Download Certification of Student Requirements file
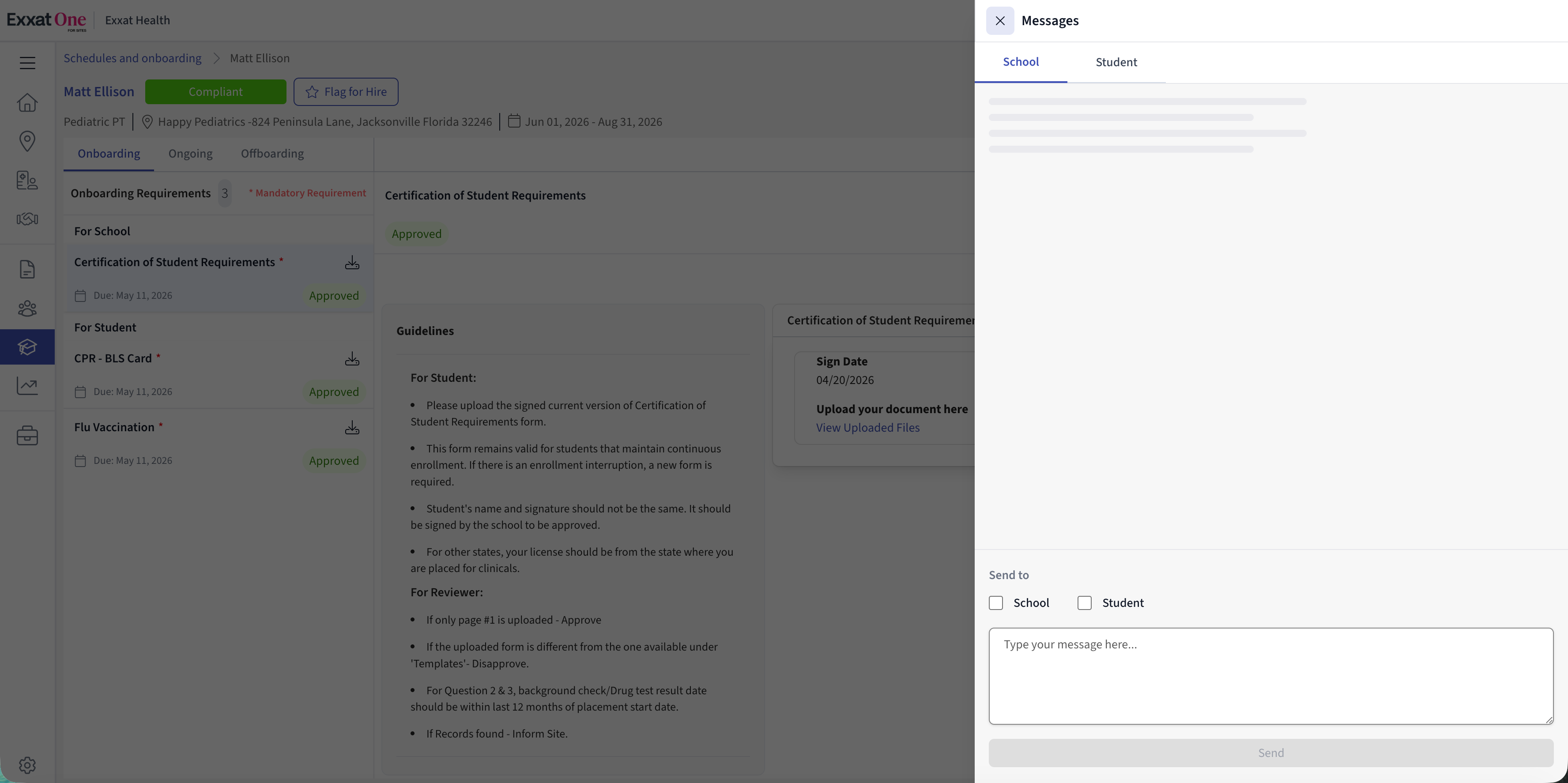Viewport: 1568px width, 783px height. tap(352, 263)
